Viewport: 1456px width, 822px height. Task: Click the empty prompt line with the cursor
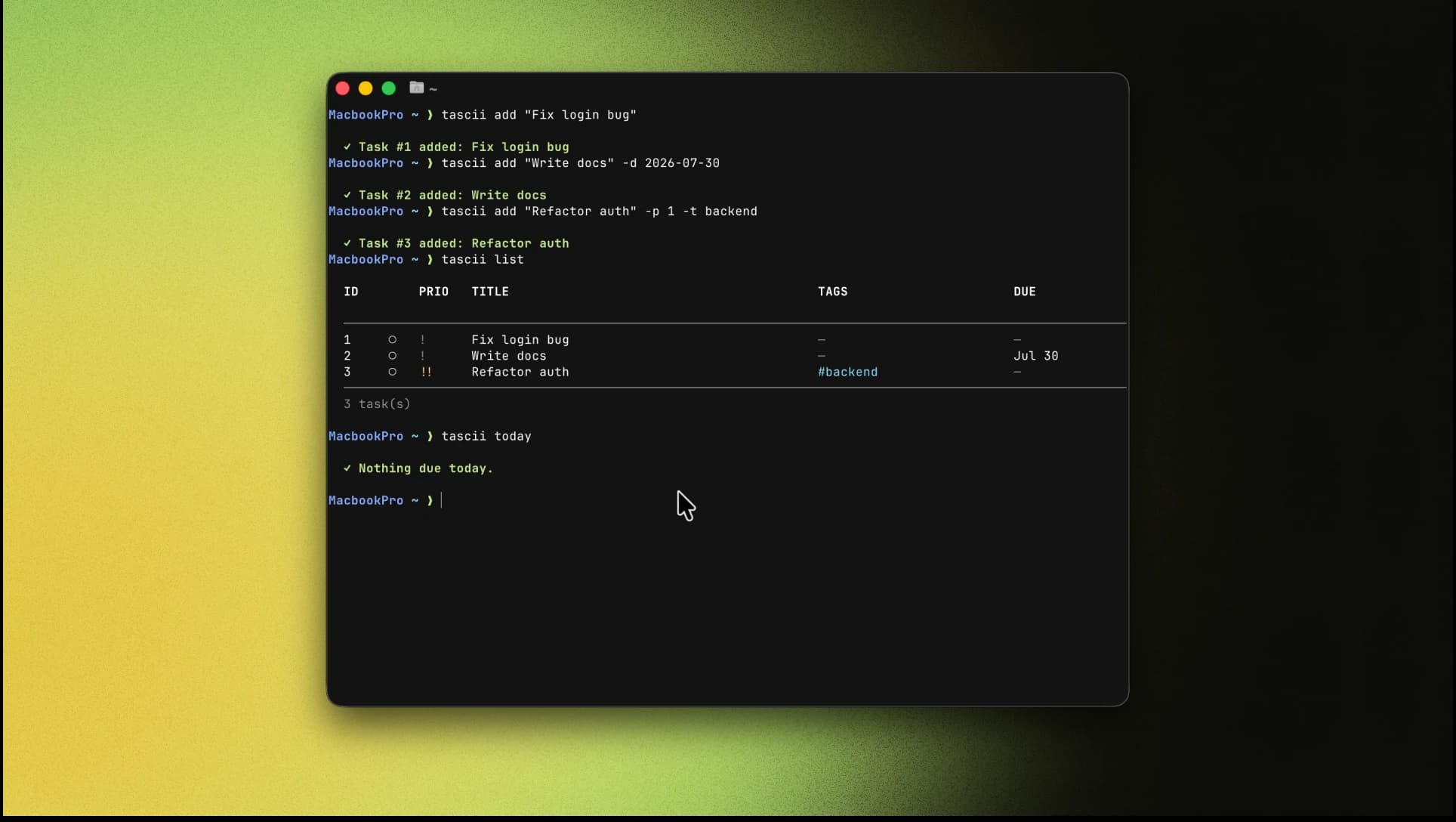tap(385, 500)
